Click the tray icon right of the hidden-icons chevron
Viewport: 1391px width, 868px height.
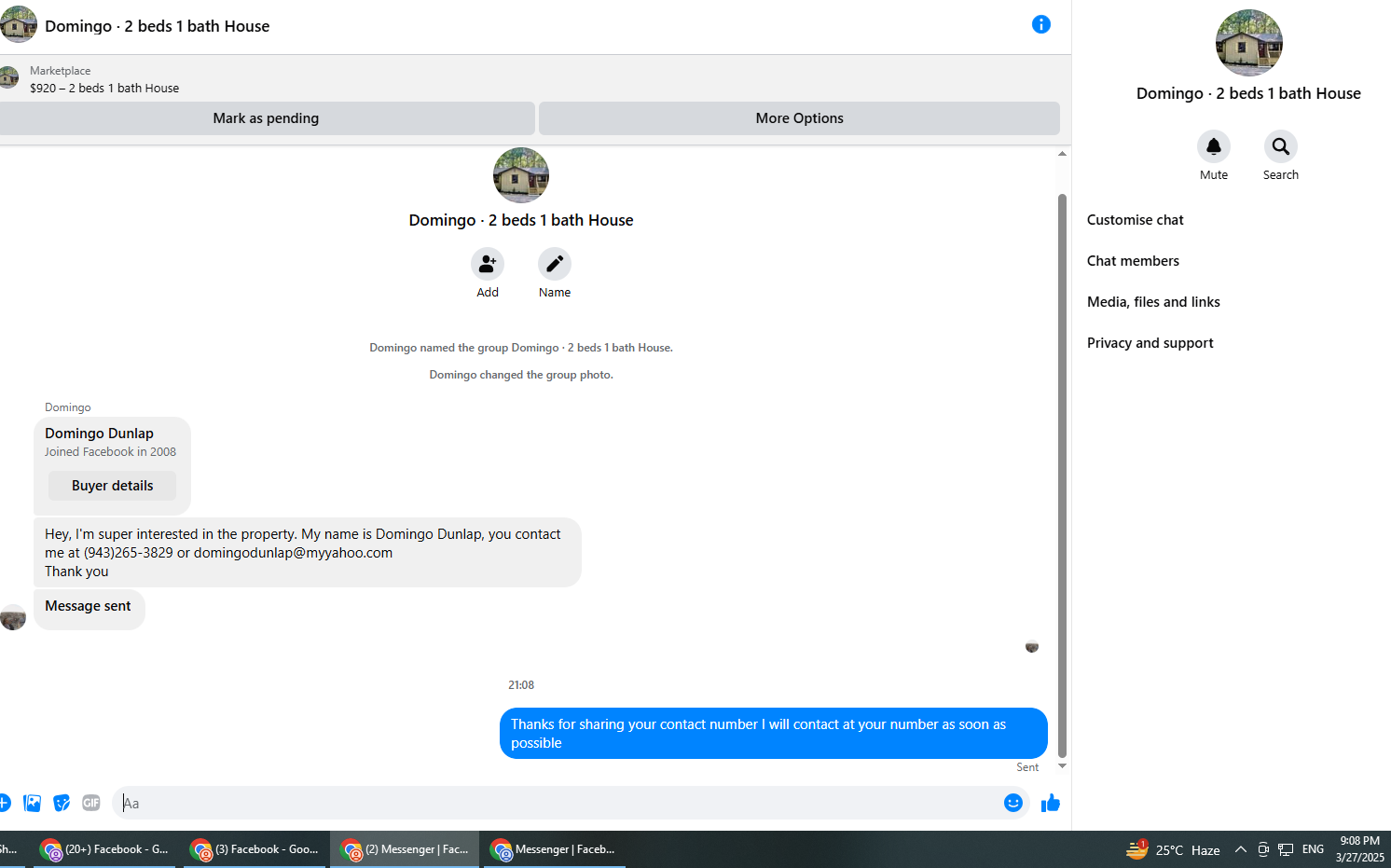coord(1263,849)
